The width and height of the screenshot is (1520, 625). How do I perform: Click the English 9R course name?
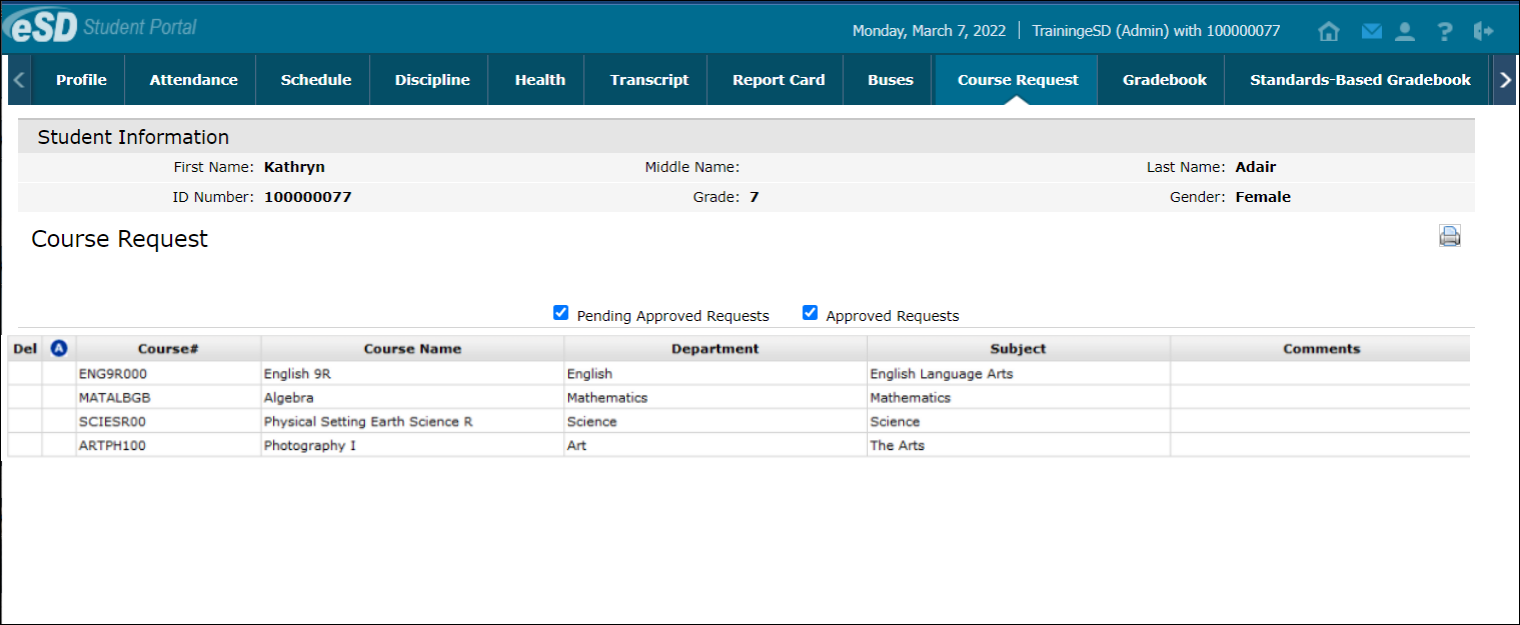[x=297, y=374]
